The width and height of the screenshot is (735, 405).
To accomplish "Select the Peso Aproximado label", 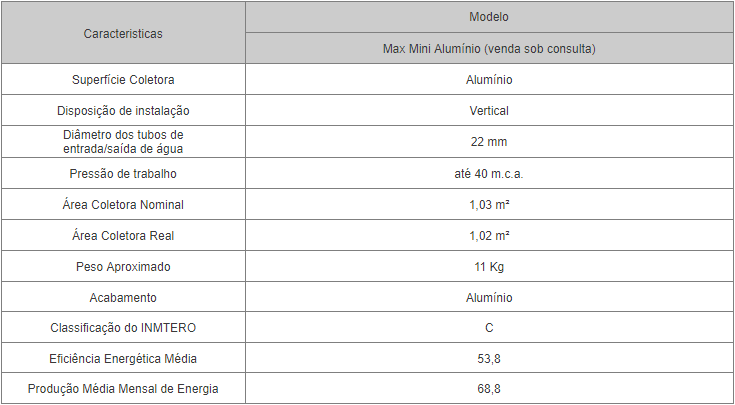I will 123,266.
